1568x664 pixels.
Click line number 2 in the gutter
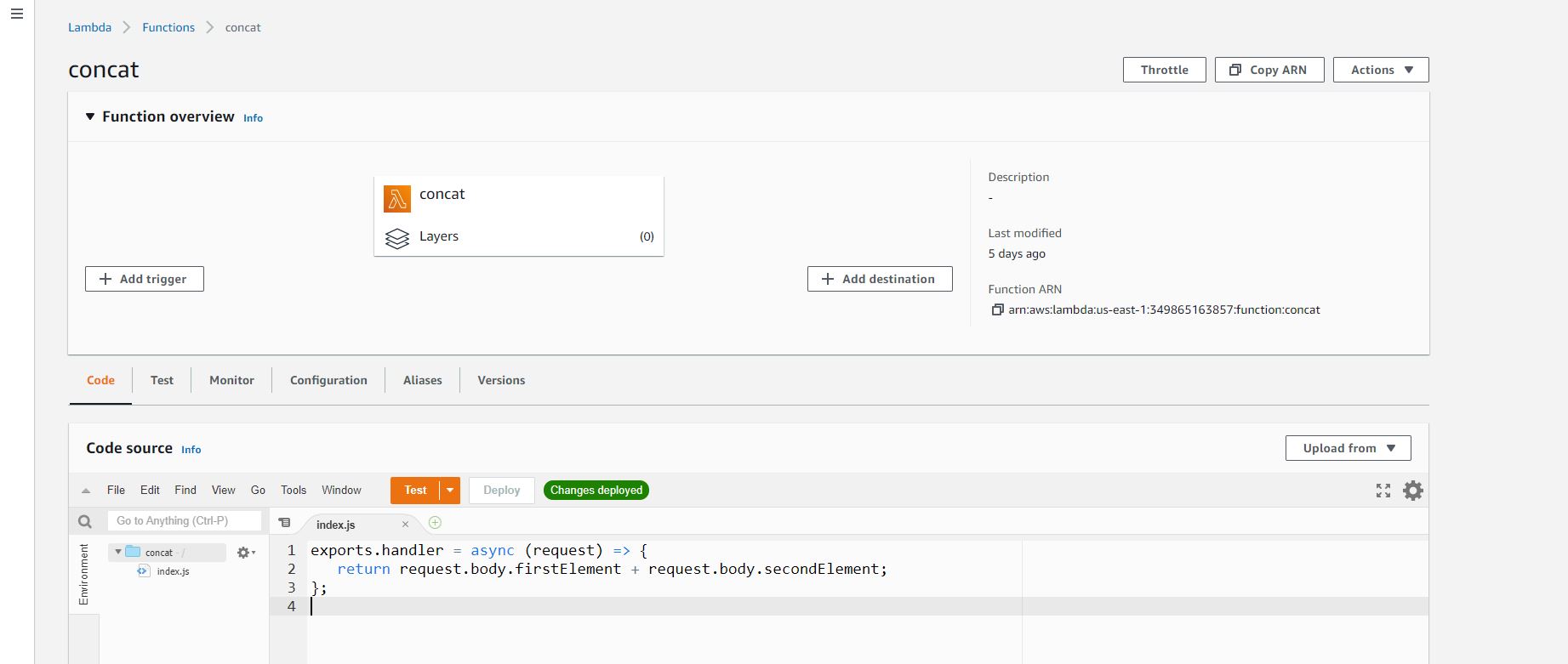point(291,569)
